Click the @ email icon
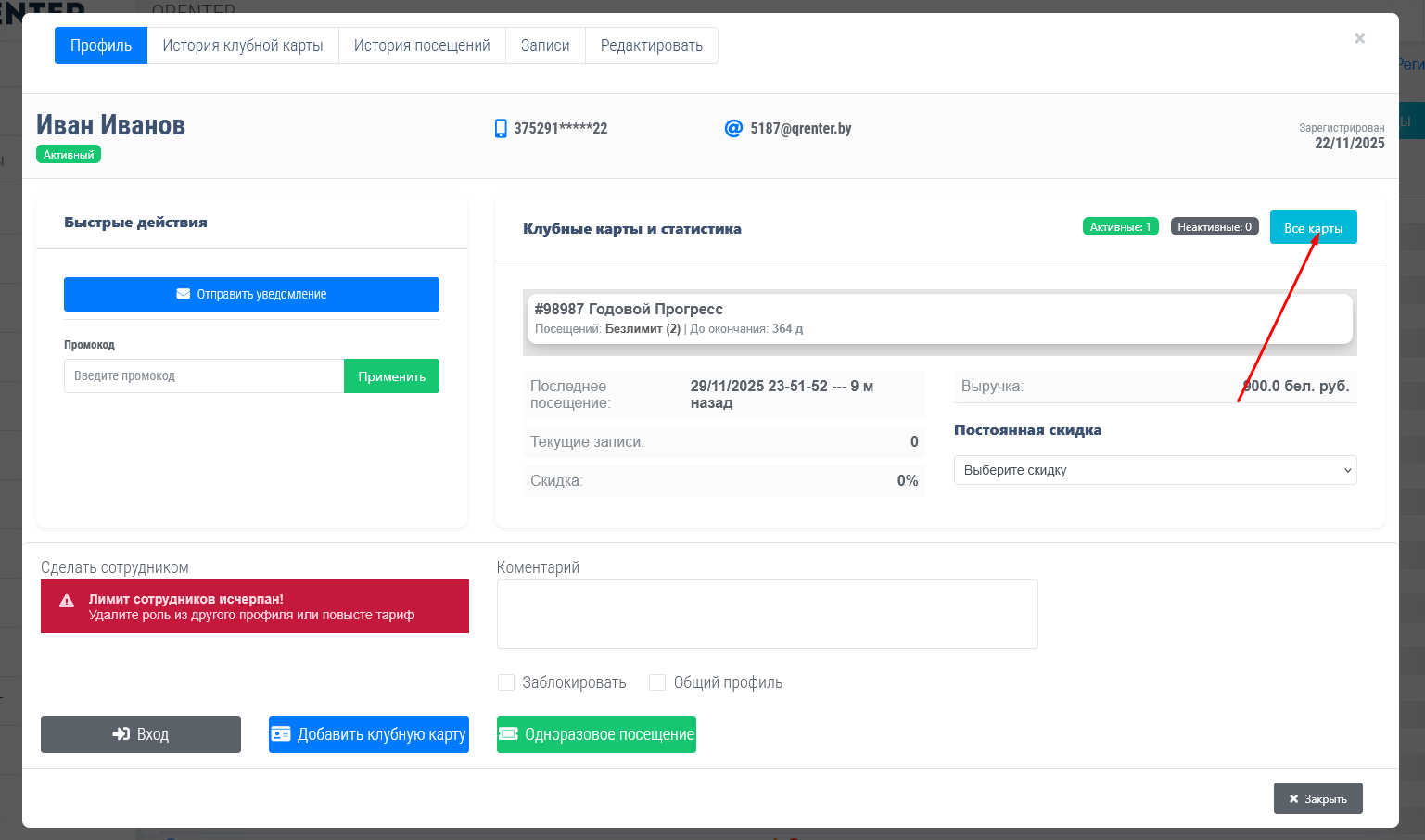This screenshot has height=840, width=1425. coord(733,128)
